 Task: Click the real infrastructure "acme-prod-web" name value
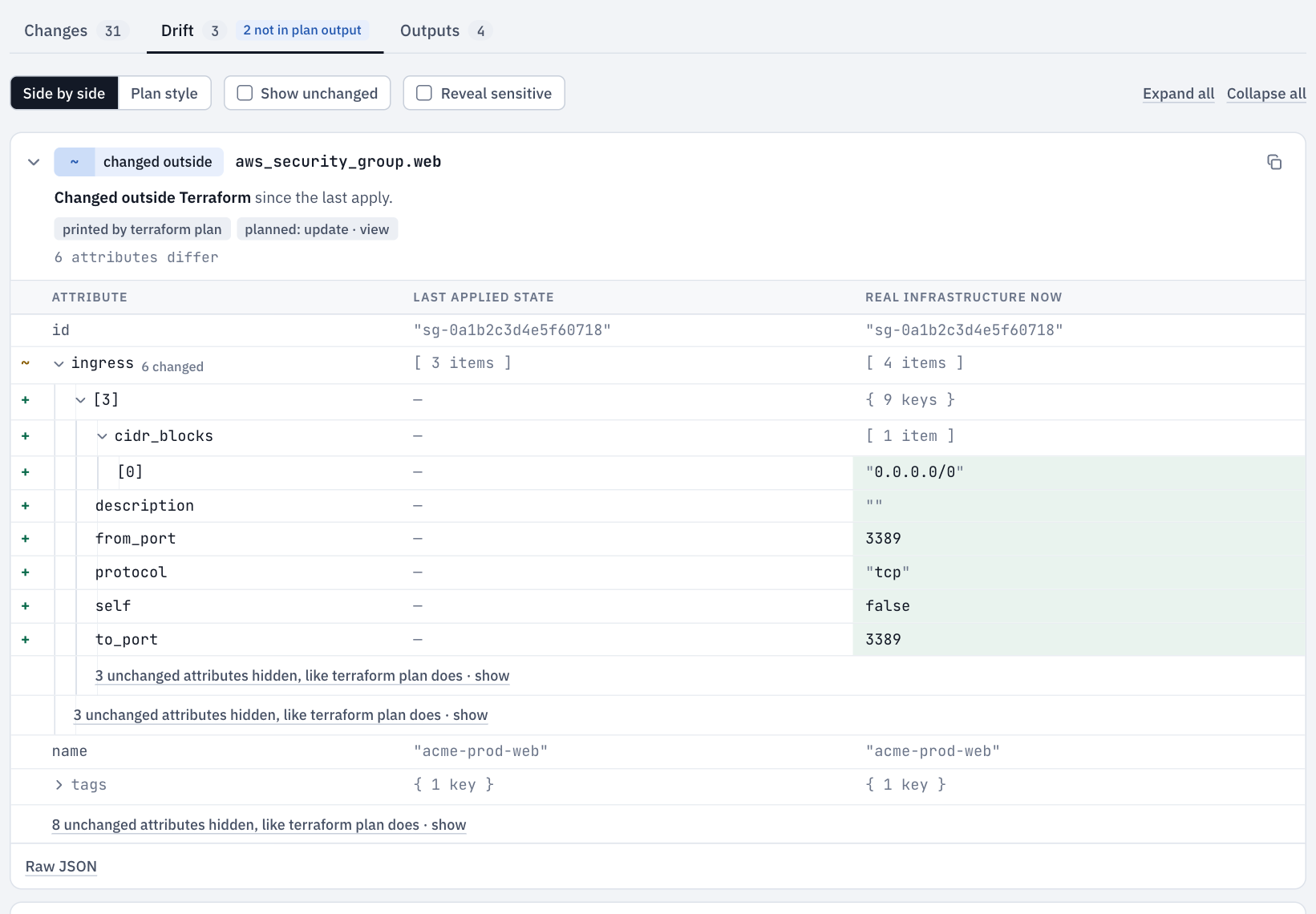point(933,751)
